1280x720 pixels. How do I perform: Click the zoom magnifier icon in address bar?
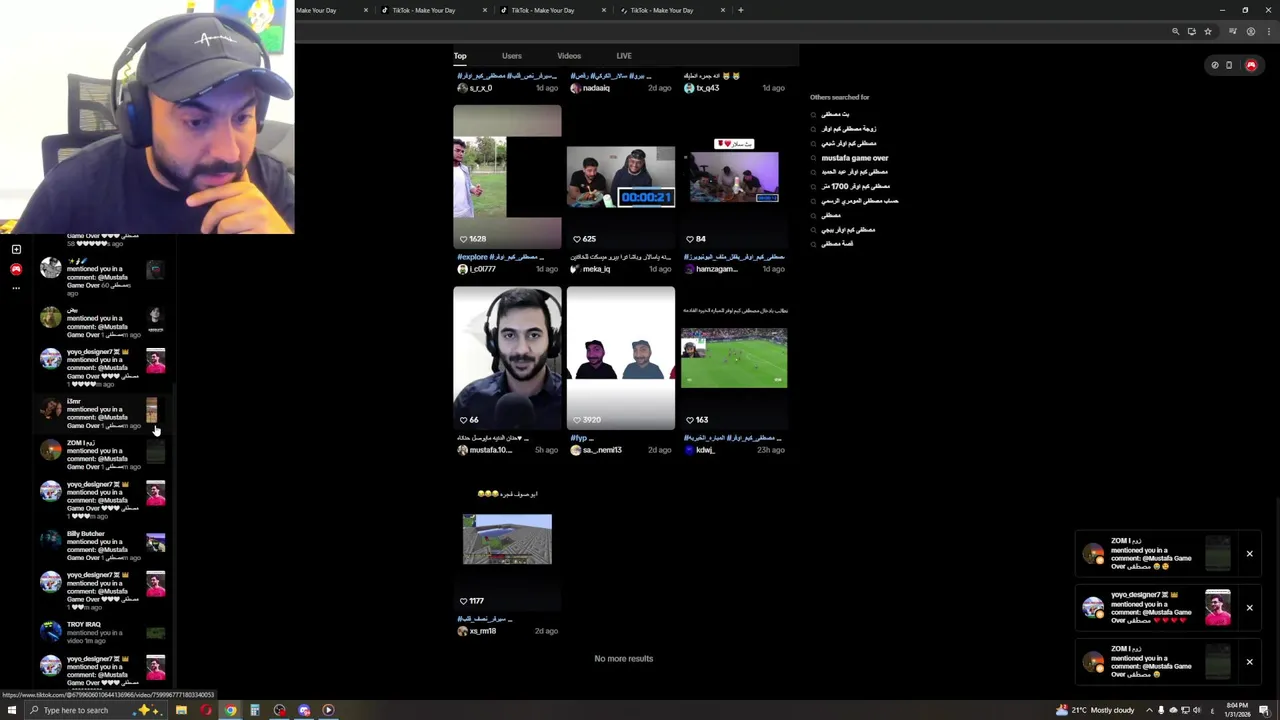(1176, 32)
